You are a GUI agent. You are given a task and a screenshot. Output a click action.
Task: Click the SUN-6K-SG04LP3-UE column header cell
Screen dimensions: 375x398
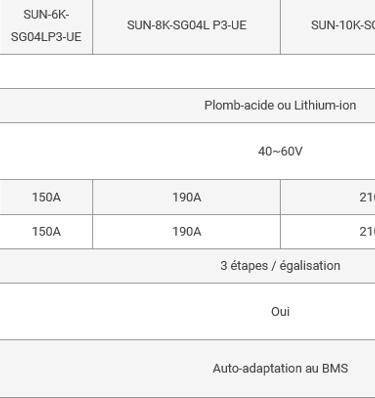(x=46, y=26)
